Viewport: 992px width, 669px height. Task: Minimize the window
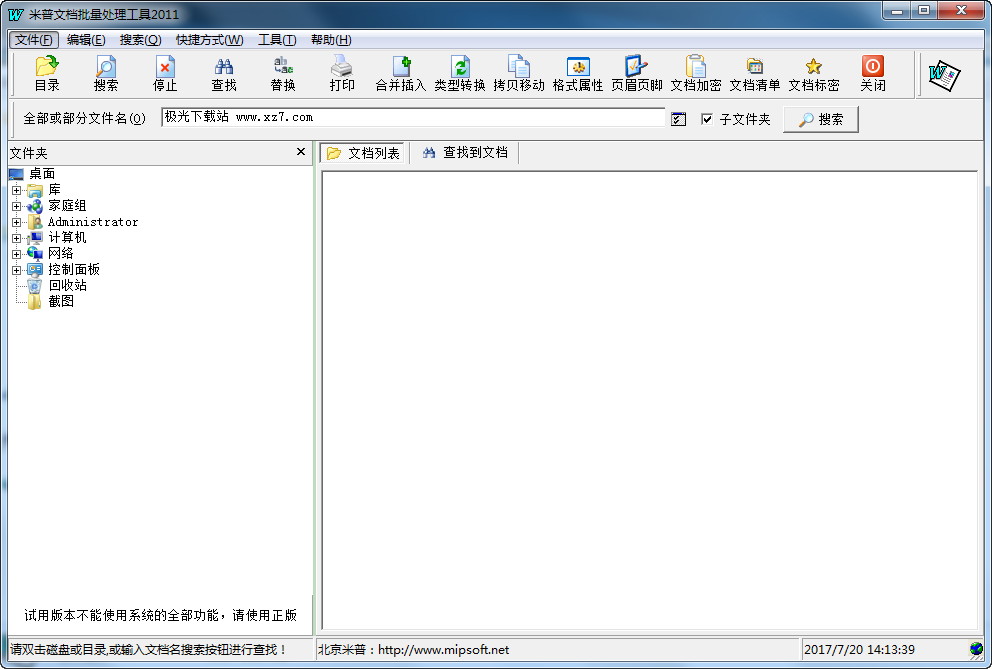pyautogui.click(x=897, y=11)
